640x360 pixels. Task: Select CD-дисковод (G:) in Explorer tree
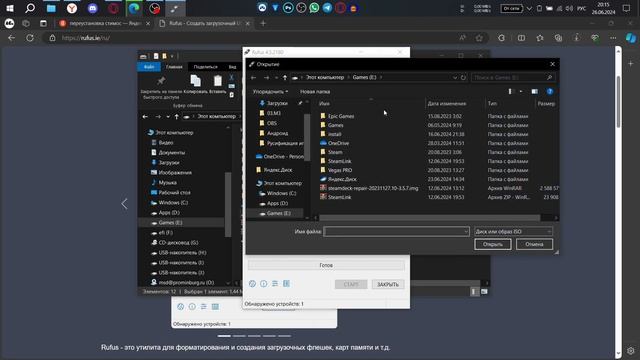[x=178, y=242]
